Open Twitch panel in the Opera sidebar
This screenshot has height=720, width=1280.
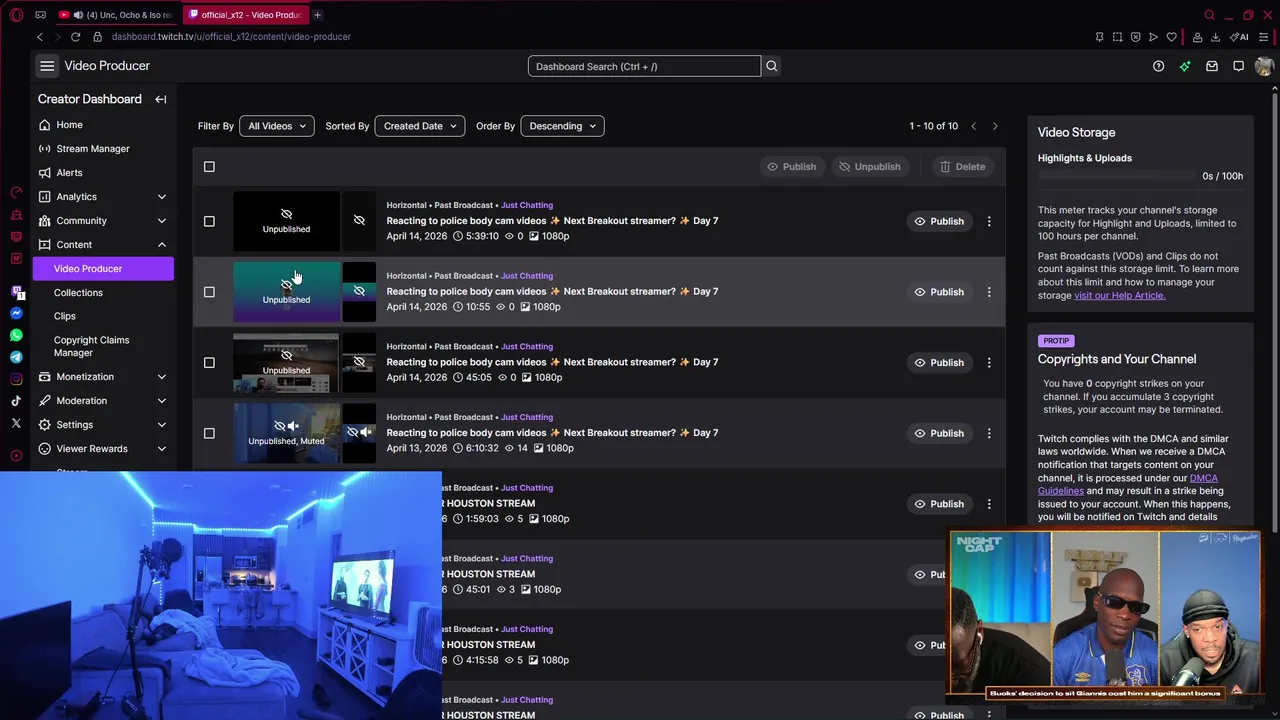(16, 291)
